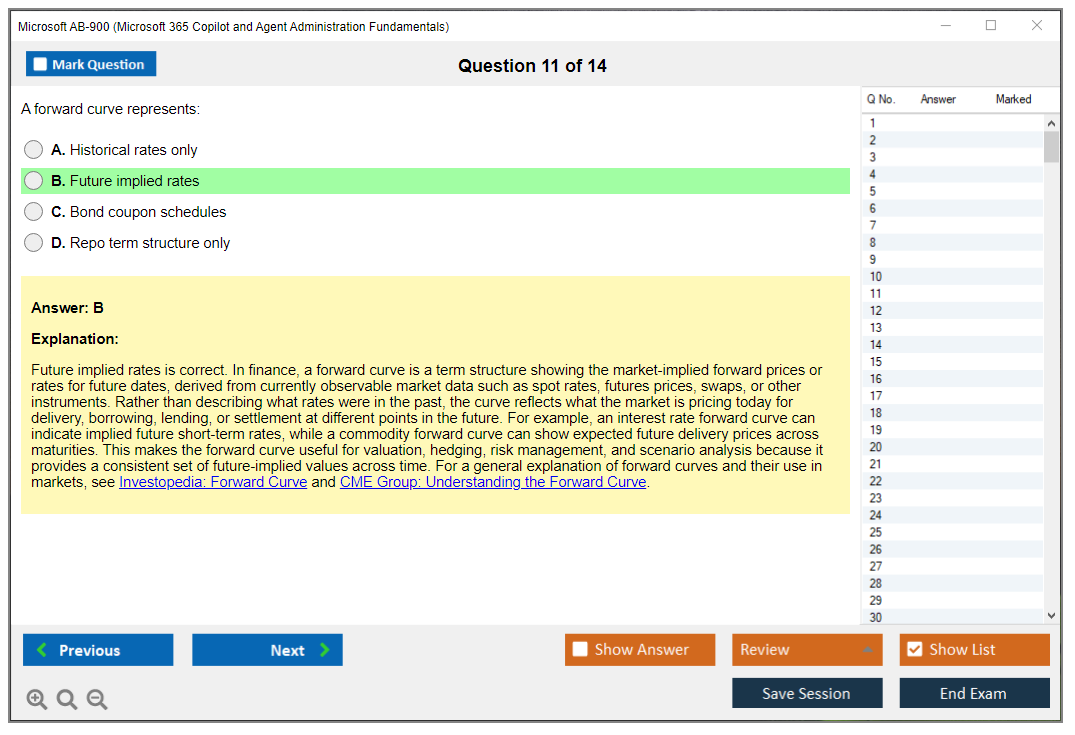Viewport: 1075px width, 735px height.
Task: Select question 27 in the list
Action: click(x=953, y=566)
